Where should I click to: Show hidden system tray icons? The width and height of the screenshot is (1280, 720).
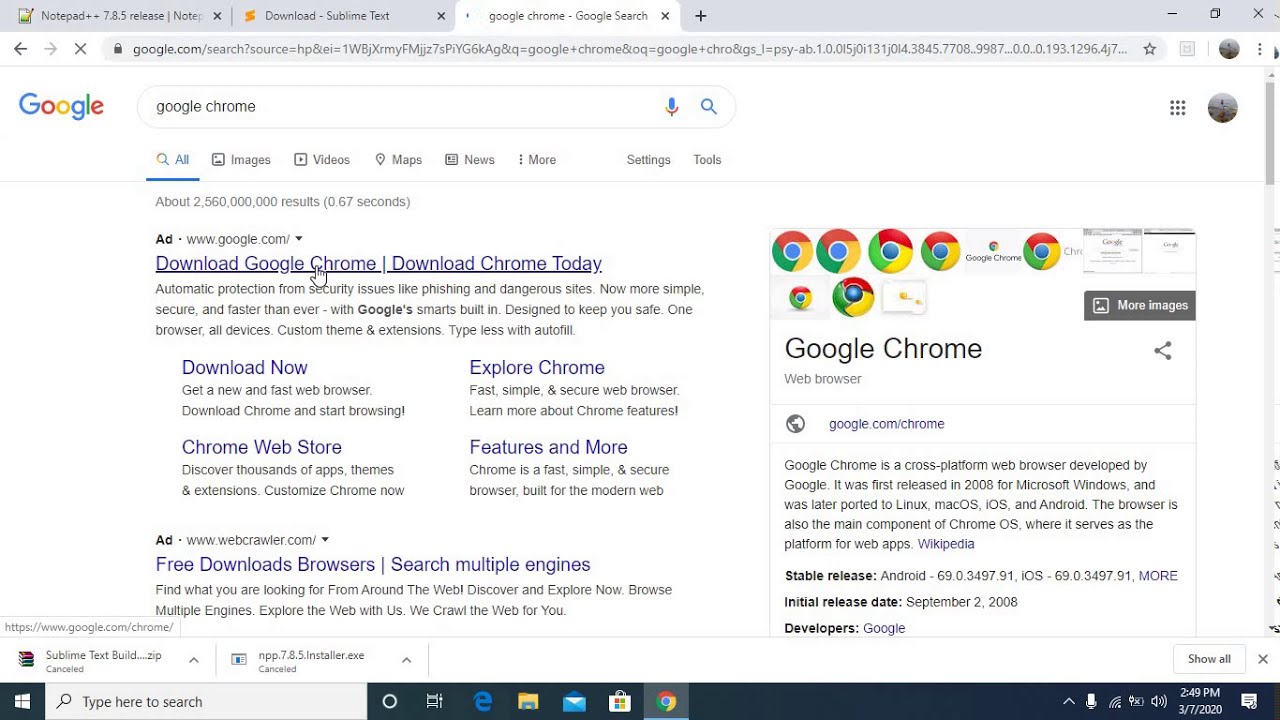pyautogui.click(x=1068, y=701)
